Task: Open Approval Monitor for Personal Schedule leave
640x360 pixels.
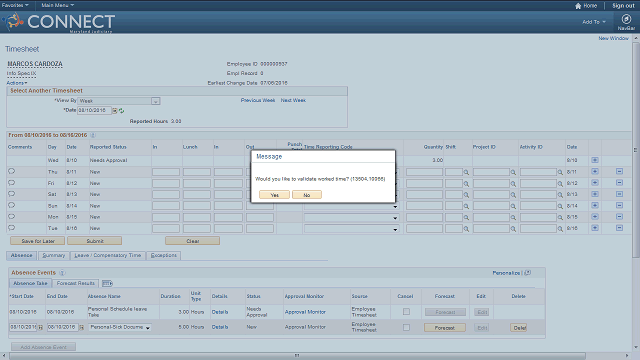Action: 305,312
